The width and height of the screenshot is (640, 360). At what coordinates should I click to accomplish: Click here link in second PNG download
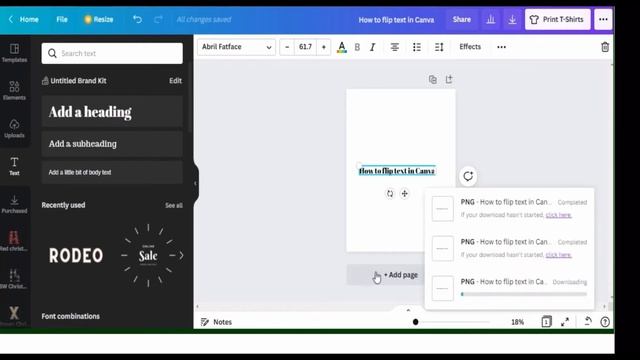pos(558,255)
